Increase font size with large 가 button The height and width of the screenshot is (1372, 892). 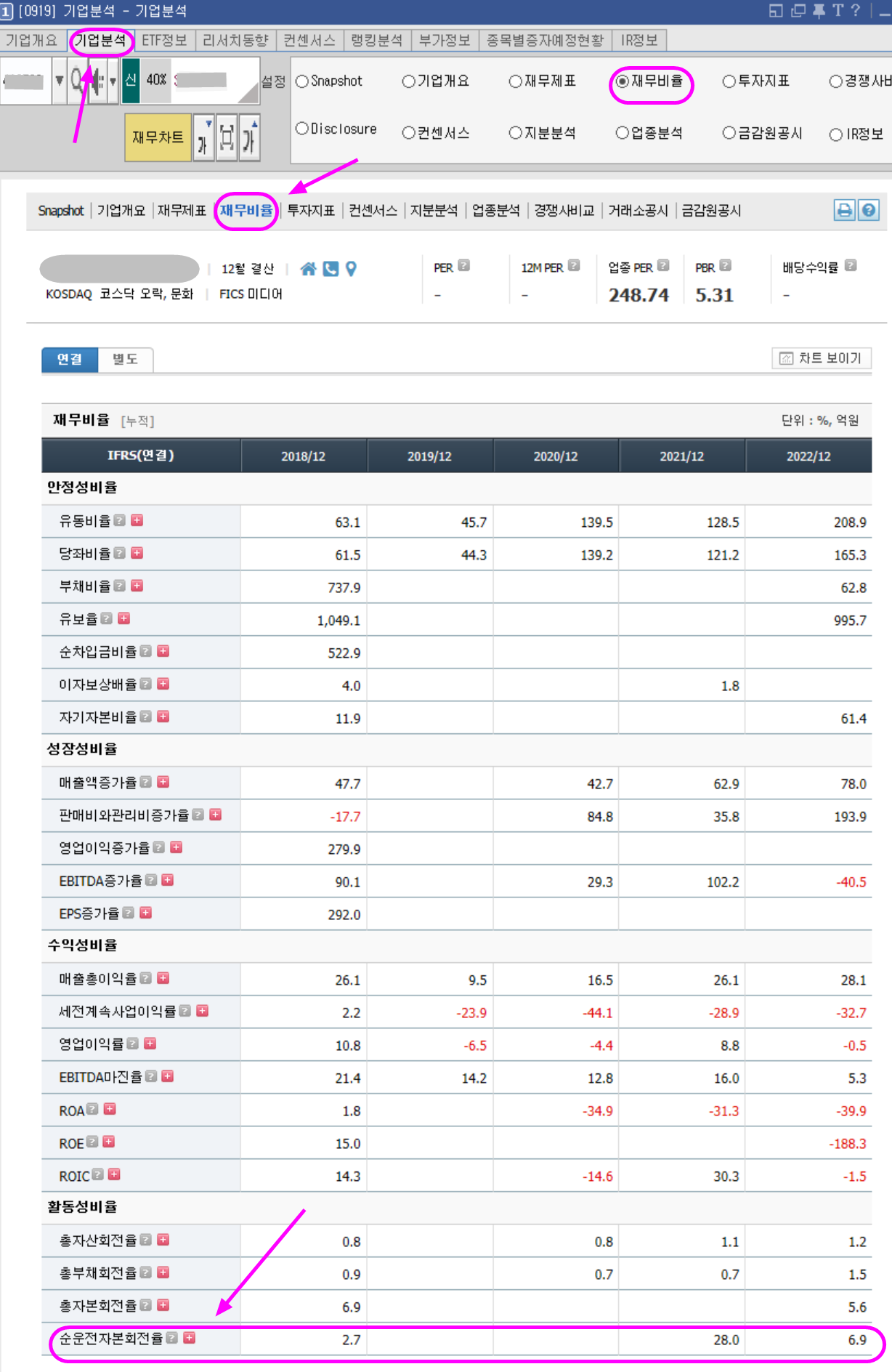(249, 137)
